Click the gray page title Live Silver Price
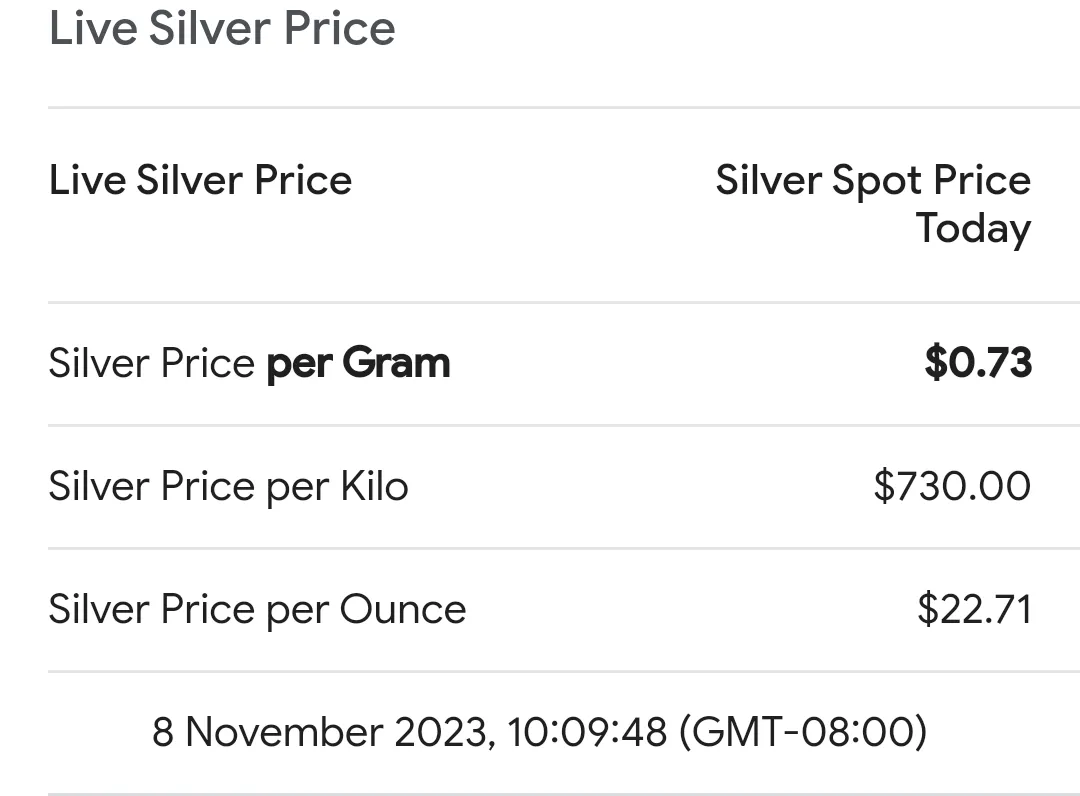The image size is (1080, 796). click(222, 28)
